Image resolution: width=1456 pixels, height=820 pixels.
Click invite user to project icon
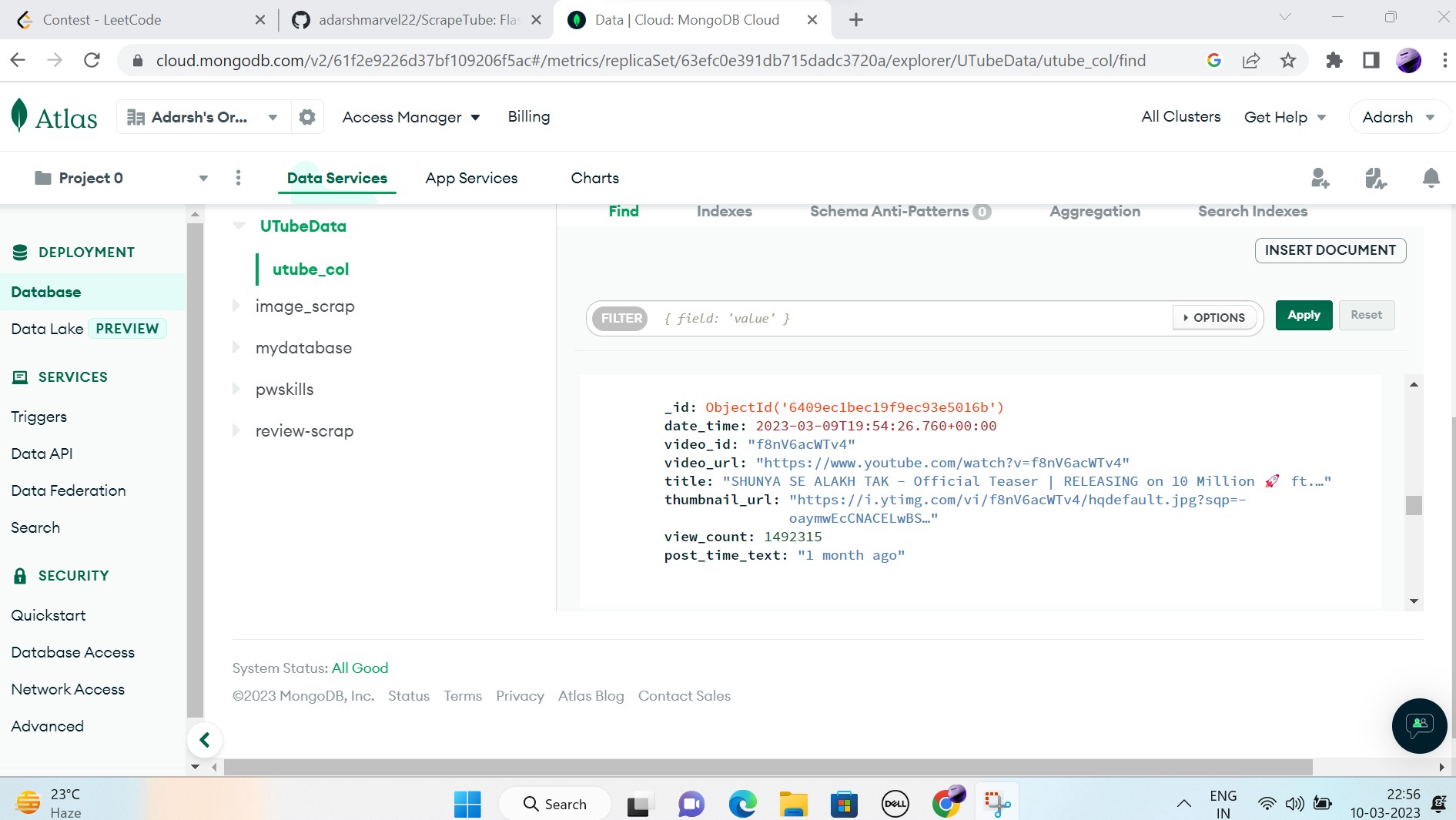point(1320,179)
